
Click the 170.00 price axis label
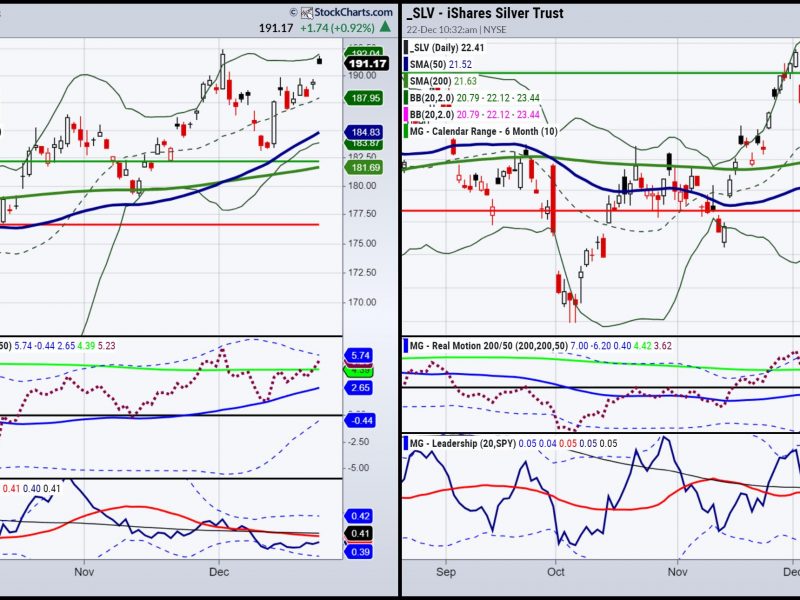pyautogui.click(x=362, y=302)
